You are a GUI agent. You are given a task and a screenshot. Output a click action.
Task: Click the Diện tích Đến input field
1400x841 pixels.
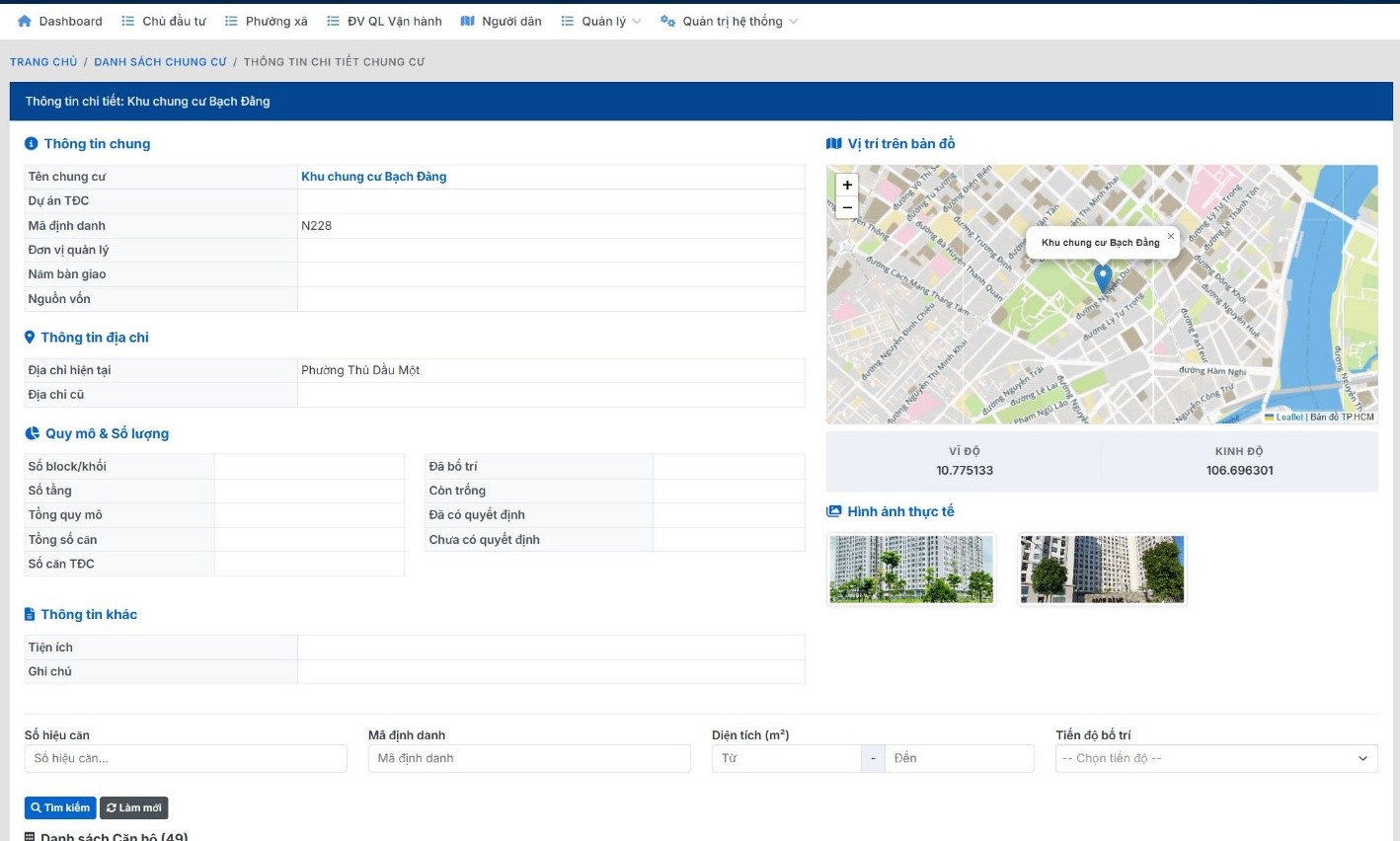[960, 758]
